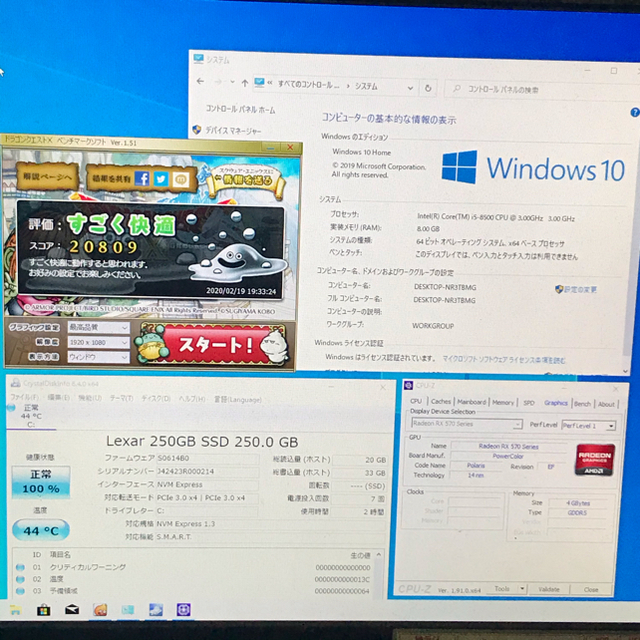Expand the address bar history dropdown
Viewport: 640px width, 640px height.
410,88
